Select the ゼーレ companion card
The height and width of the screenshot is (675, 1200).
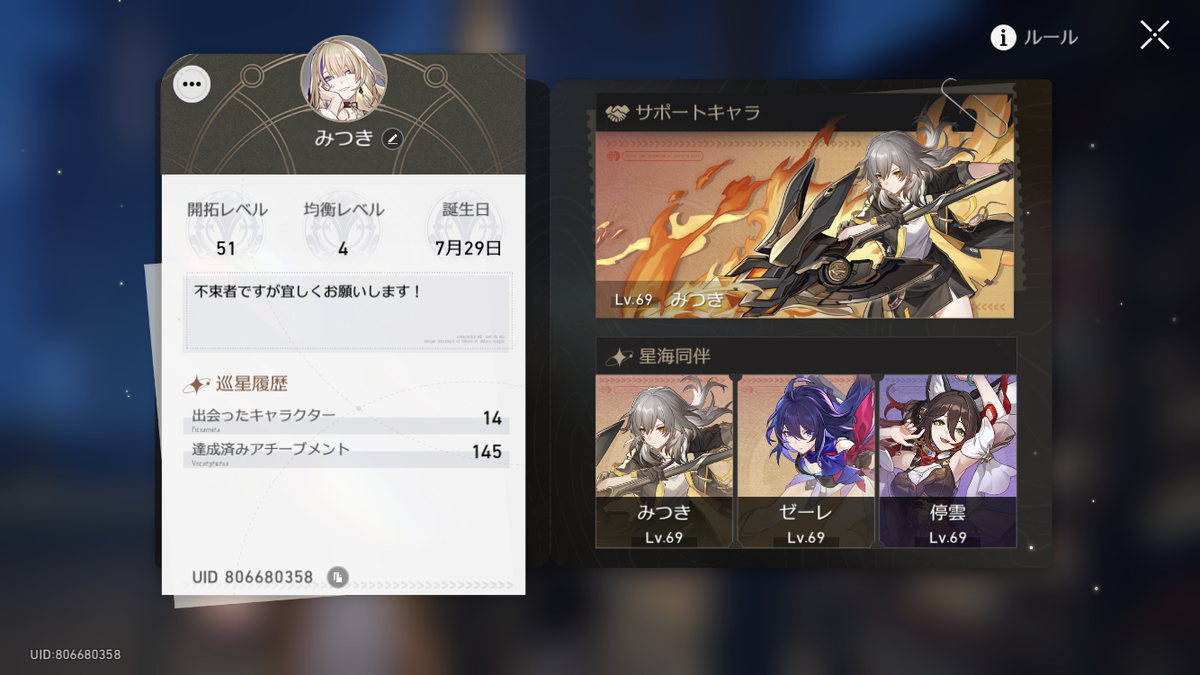(806, 461)
